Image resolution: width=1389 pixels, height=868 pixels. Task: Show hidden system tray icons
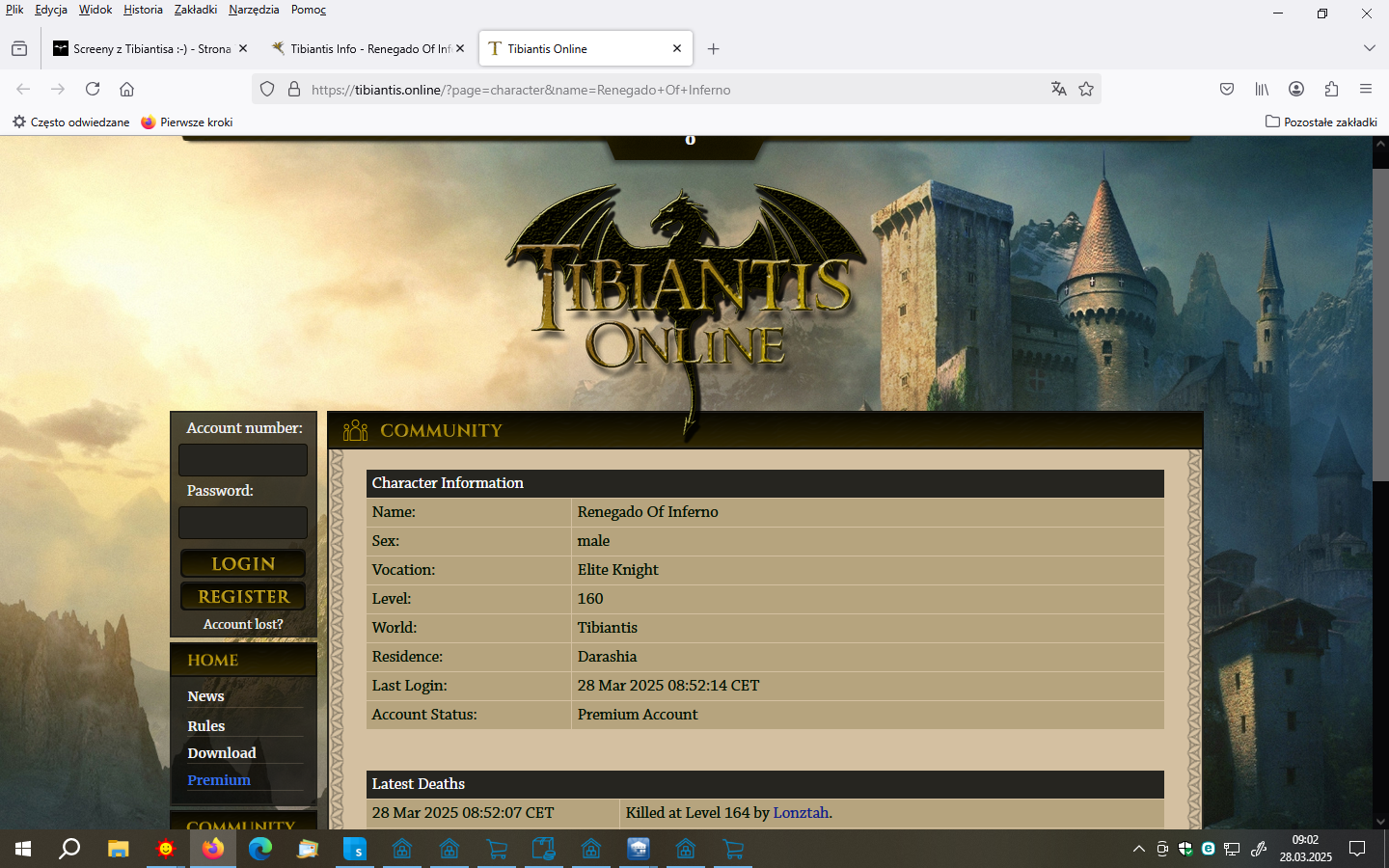tap(1138, 849)
